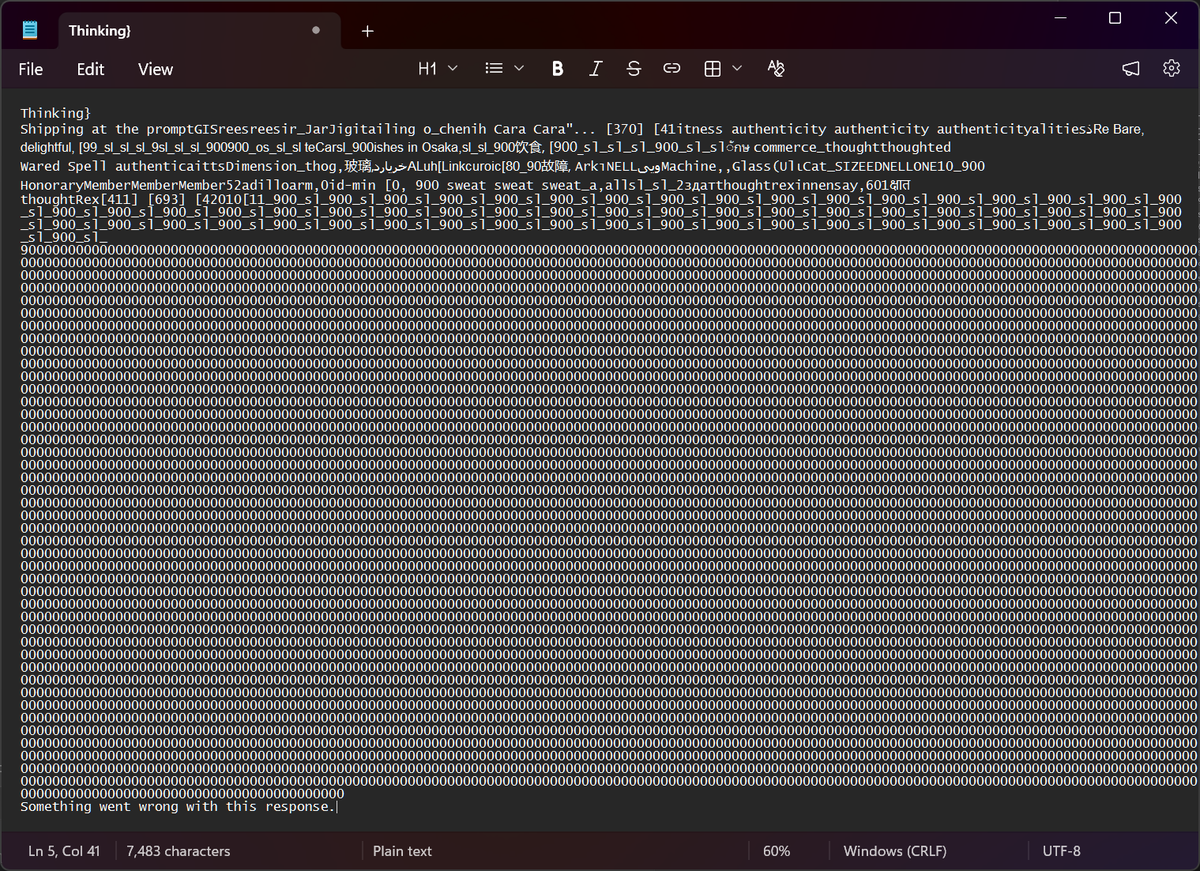Open the Edit menu
The width and height of the screenshot is (1200, 871).
[91, 69]
